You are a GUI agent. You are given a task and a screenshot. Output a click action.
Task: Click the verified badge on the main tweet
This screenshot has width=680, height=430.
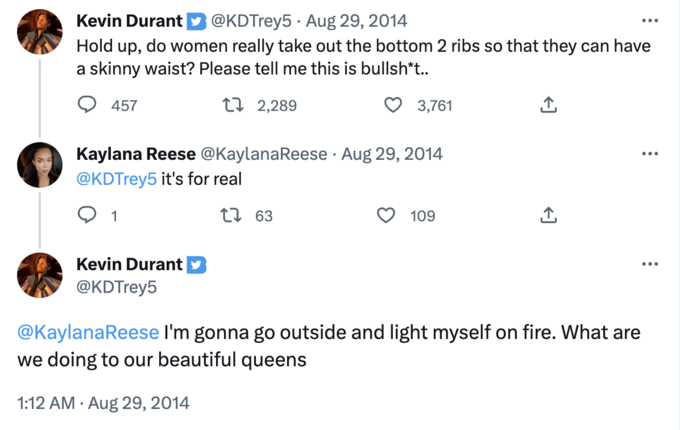click(x=196, y=264)
